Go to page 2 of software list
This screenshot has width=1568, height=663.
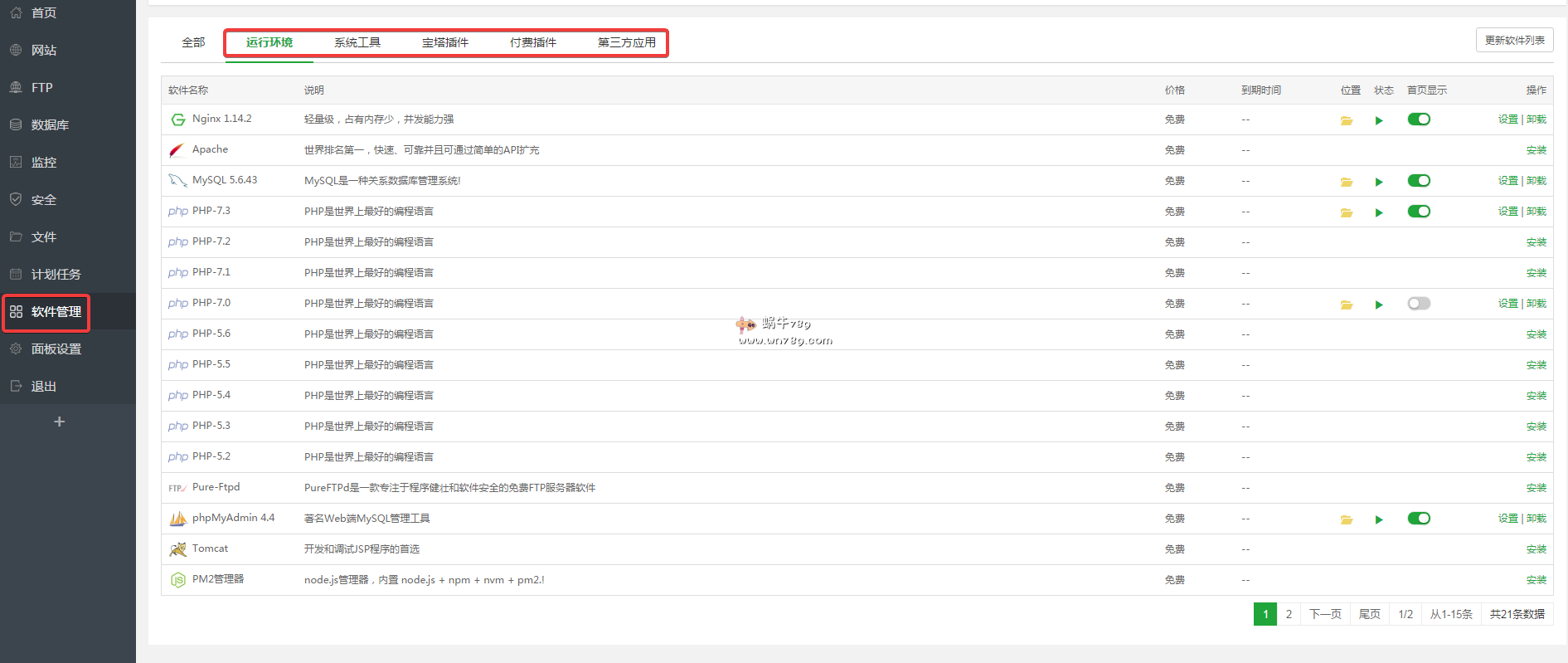pos(1289,614)
